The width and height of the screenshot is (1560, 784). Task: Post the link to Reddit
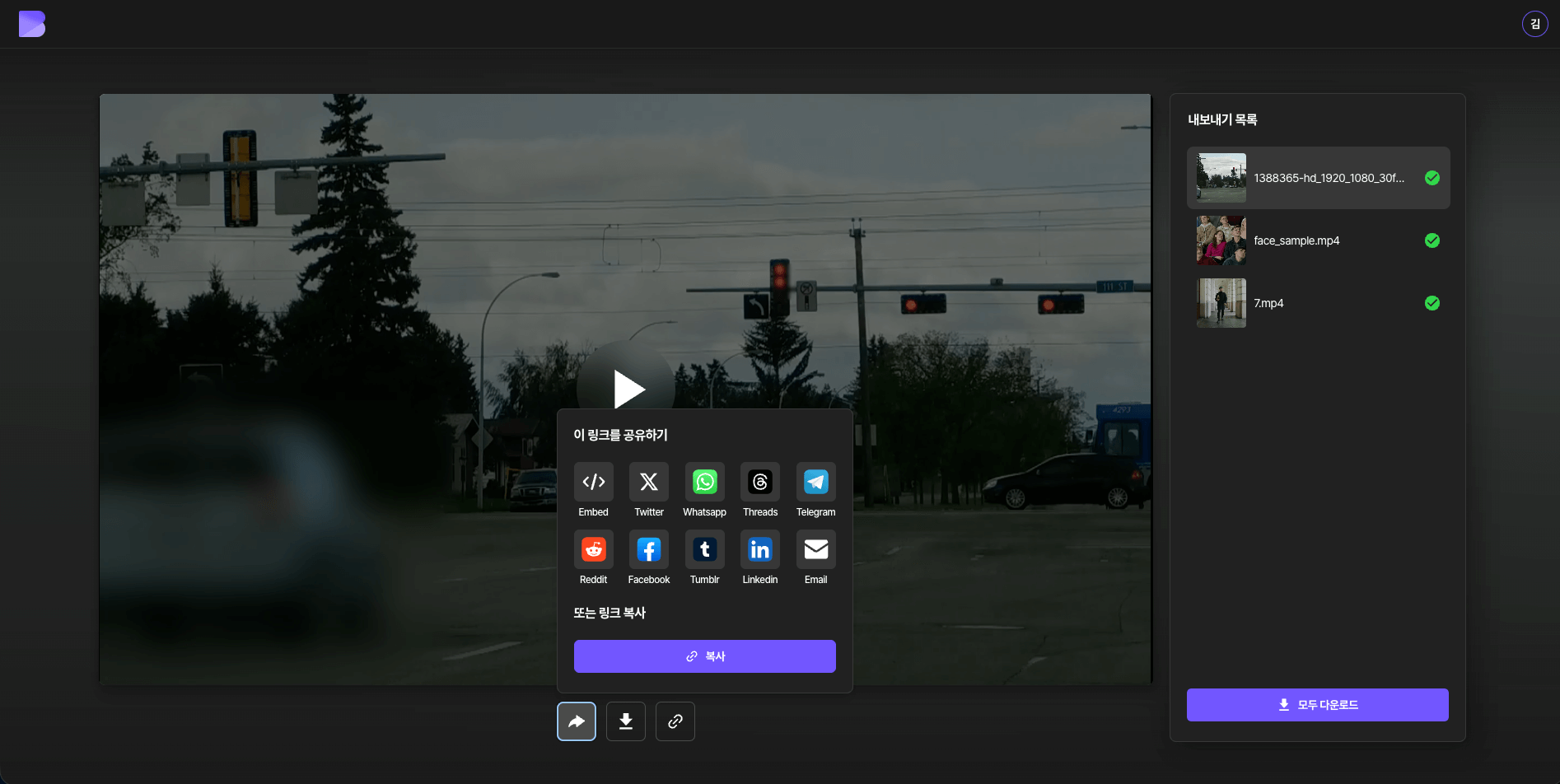click(x=593, y=549)
